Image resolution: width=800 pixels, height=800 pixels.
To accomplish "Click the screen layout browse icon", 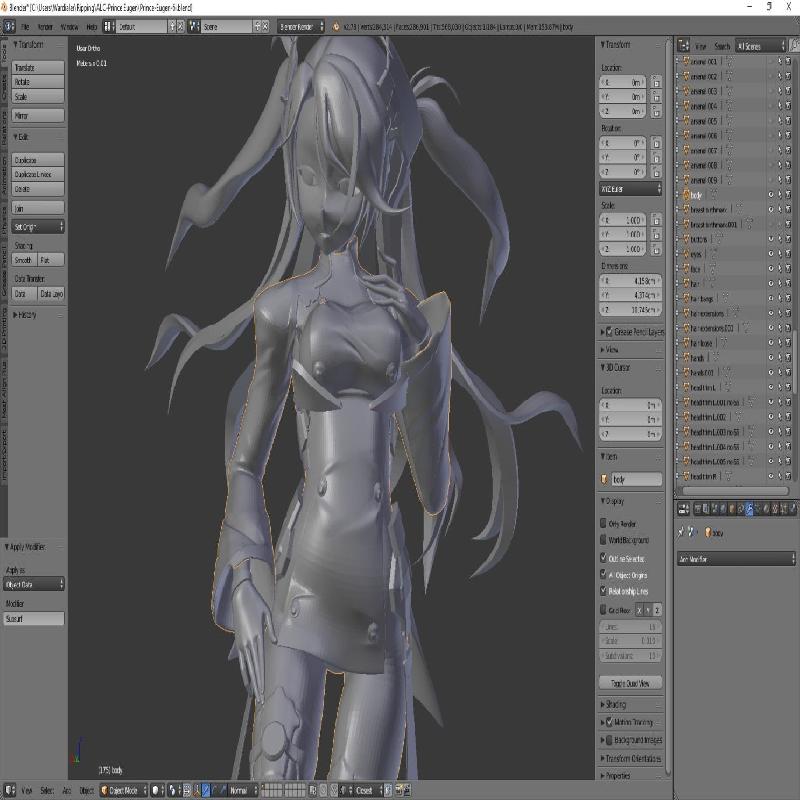I will click(109, 27).
